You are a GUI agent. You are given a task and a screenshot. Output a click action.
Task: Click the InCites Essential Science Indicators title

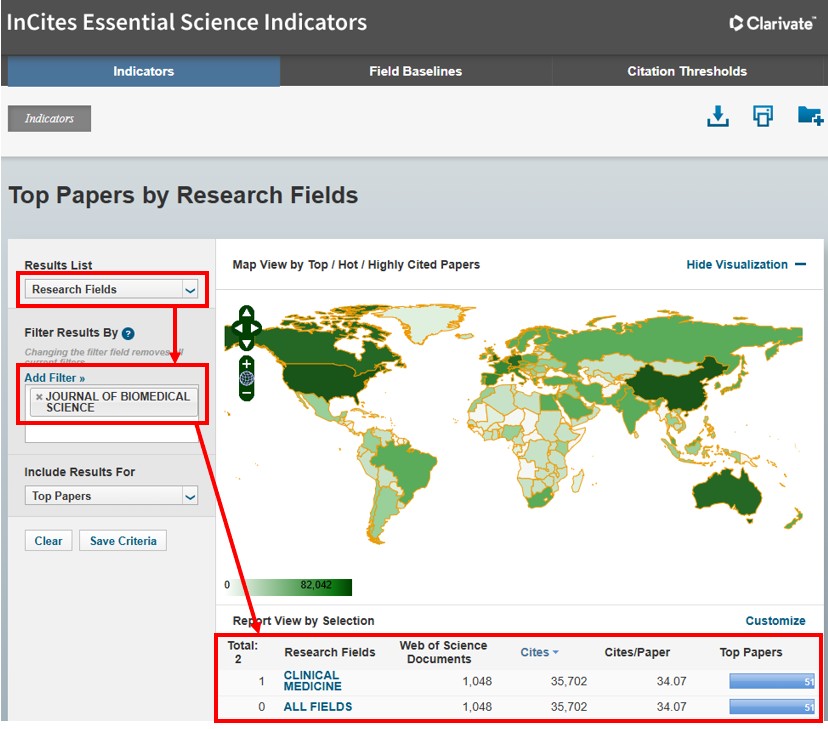click(x=186, y=23)
